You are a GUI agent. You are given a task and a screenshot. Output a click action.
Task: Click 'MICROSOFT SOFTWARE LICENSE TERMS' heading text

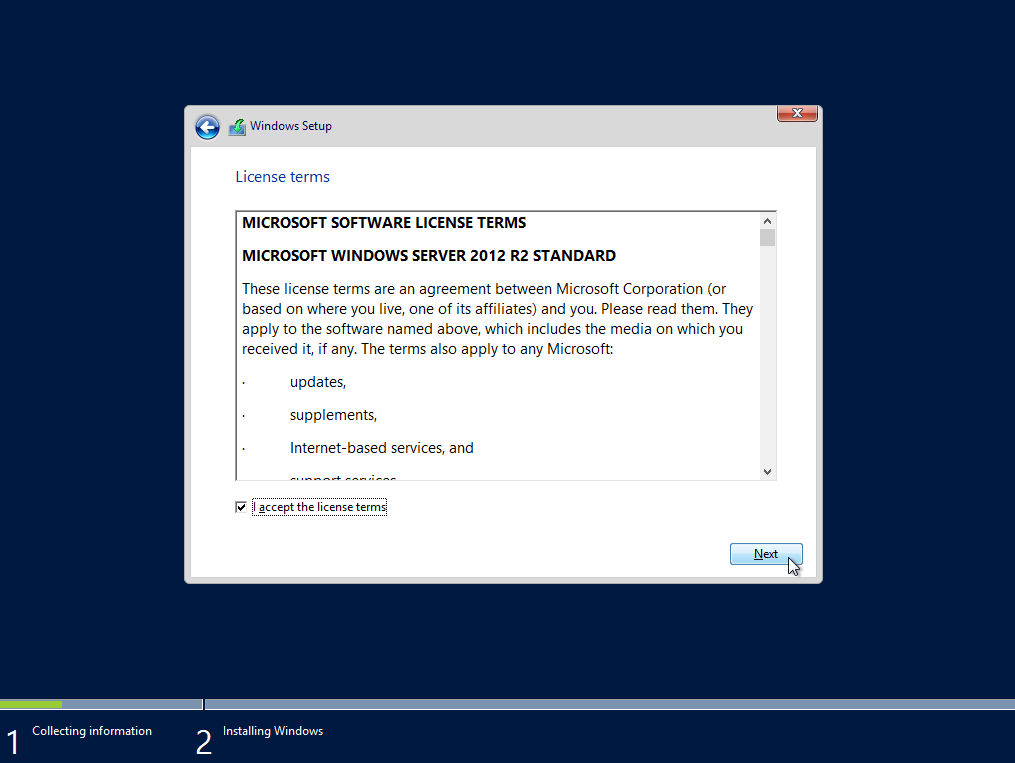[384, 223]
